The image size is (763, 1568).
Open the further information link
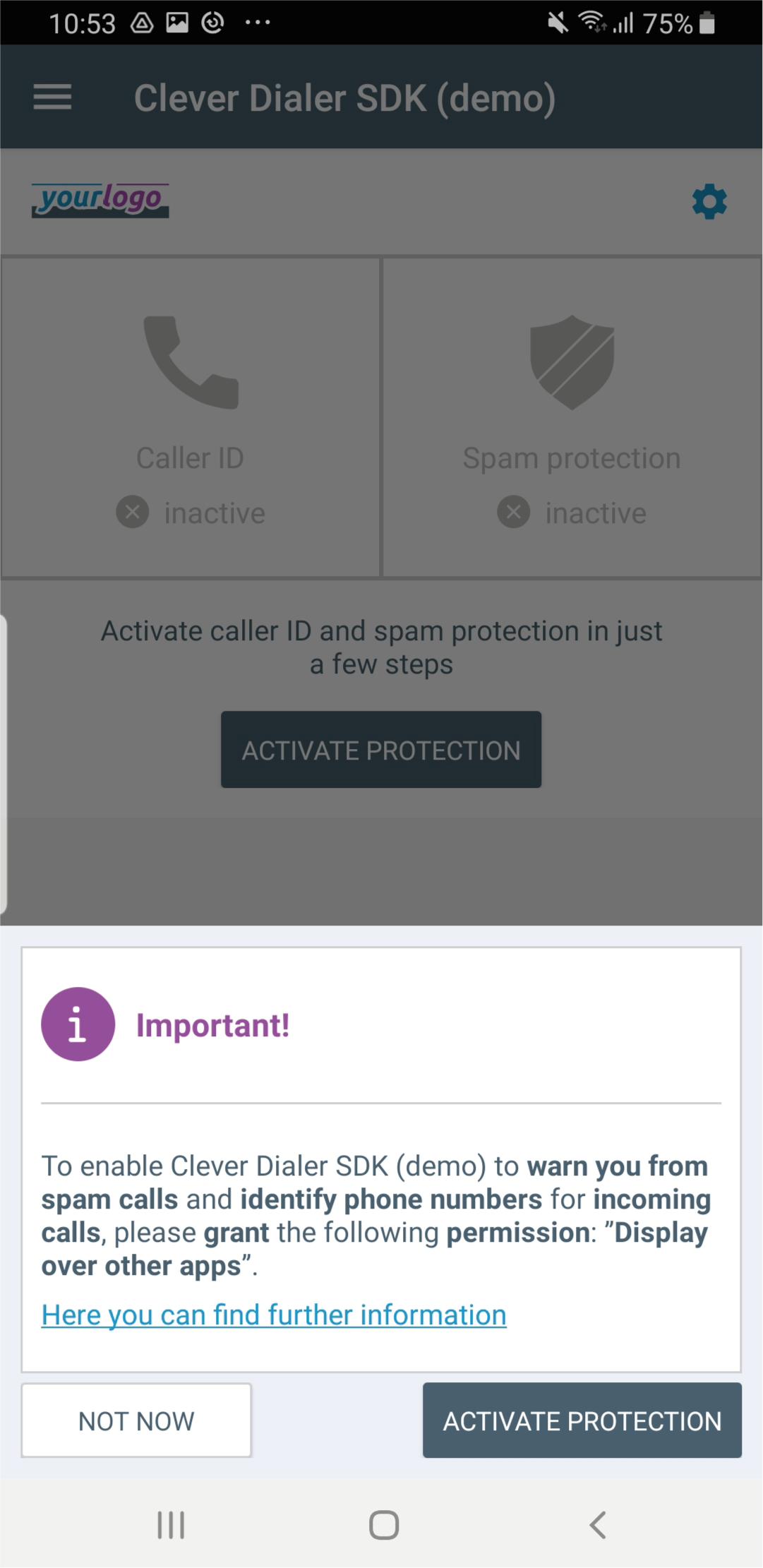(x=273, y=1314)
